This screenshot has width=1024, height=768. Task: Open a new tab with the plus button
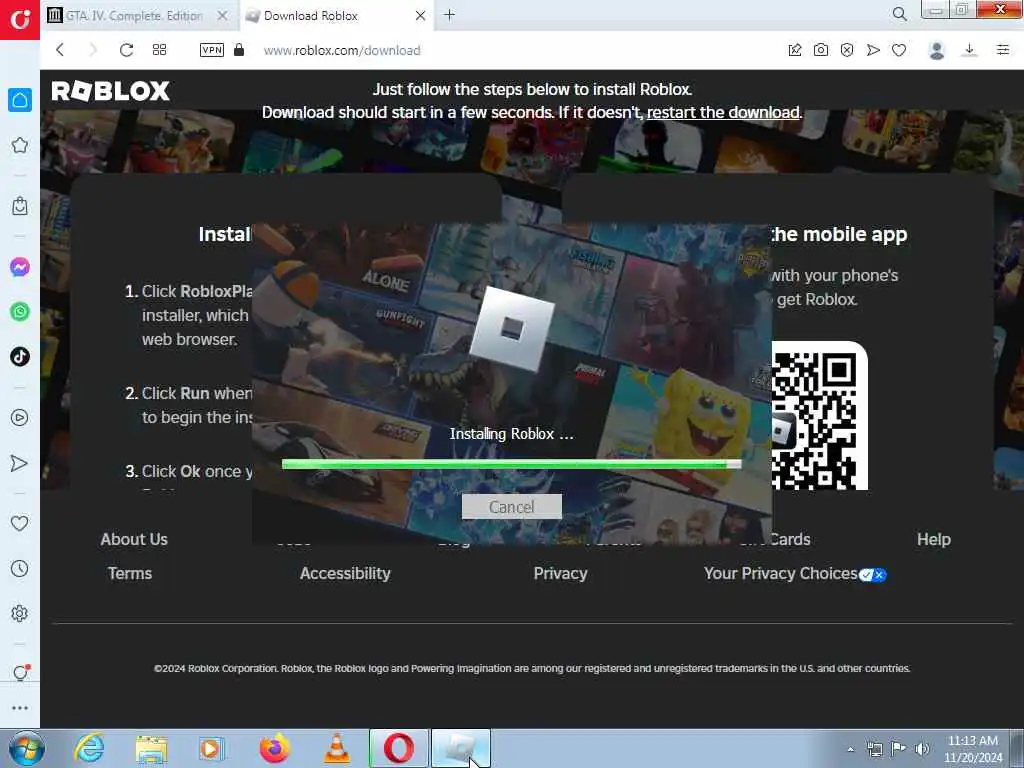coord(449,14)
